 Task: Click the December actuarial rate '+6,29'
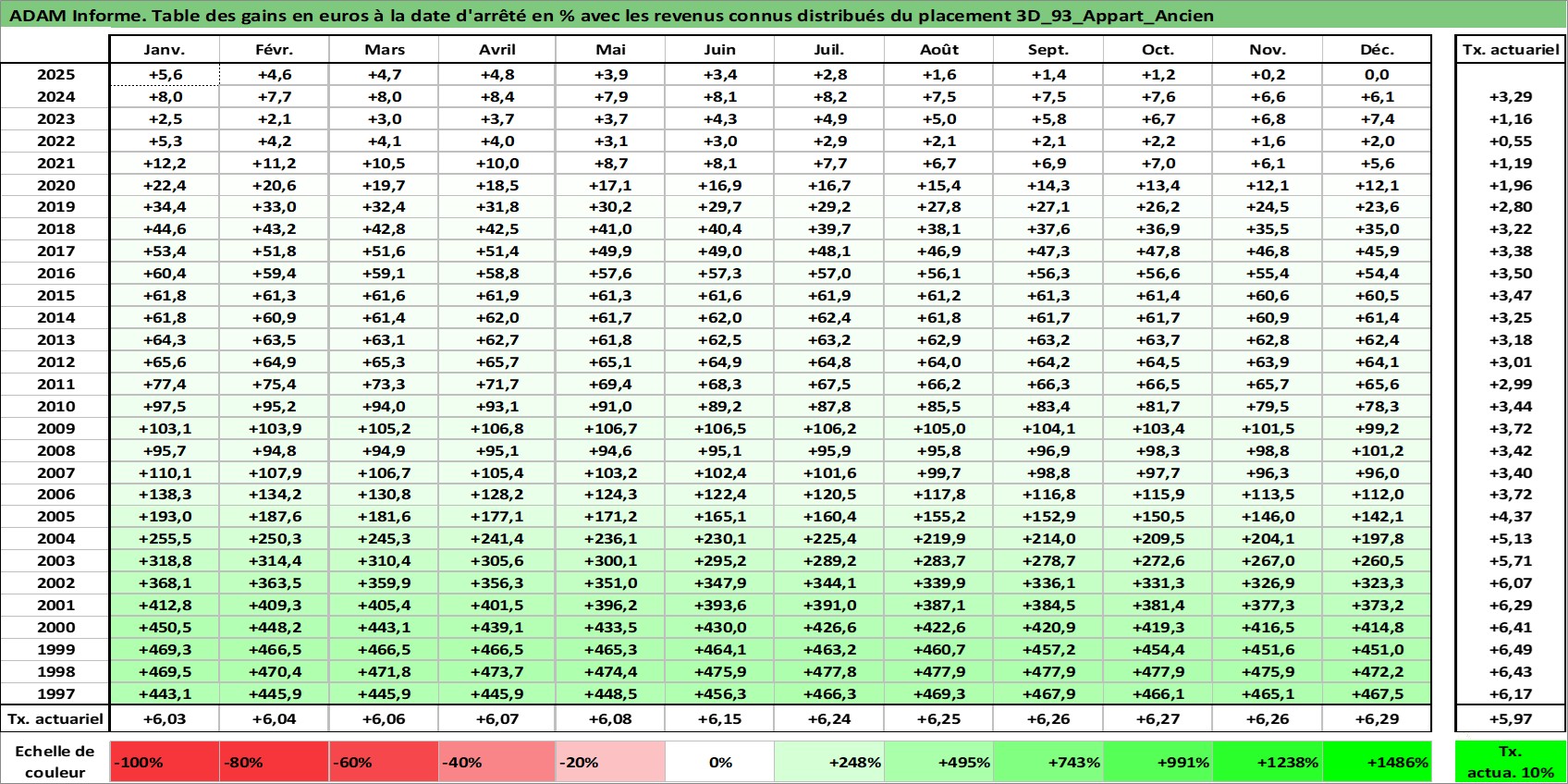[1377, 718]
